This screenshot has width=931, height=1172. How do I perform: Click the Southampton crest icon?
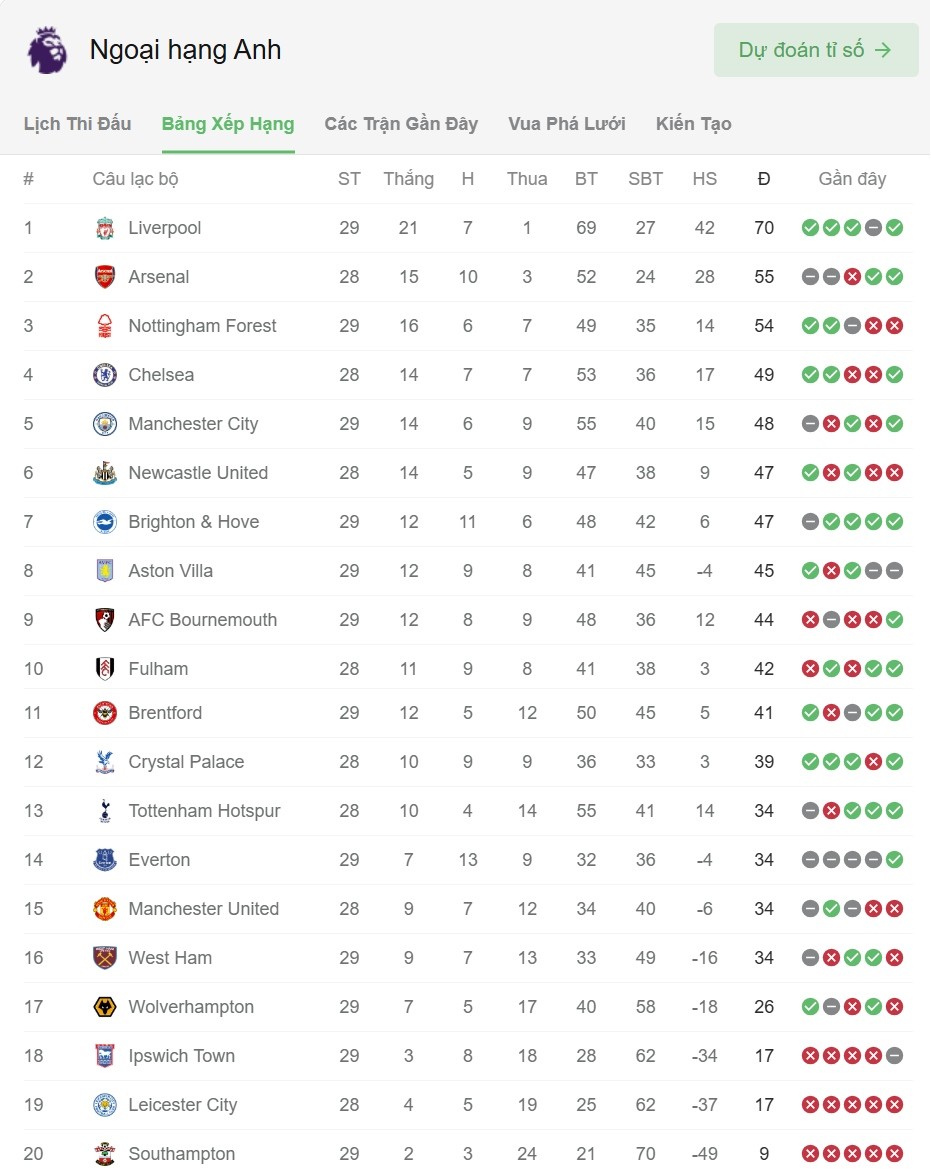point(105,1154)
